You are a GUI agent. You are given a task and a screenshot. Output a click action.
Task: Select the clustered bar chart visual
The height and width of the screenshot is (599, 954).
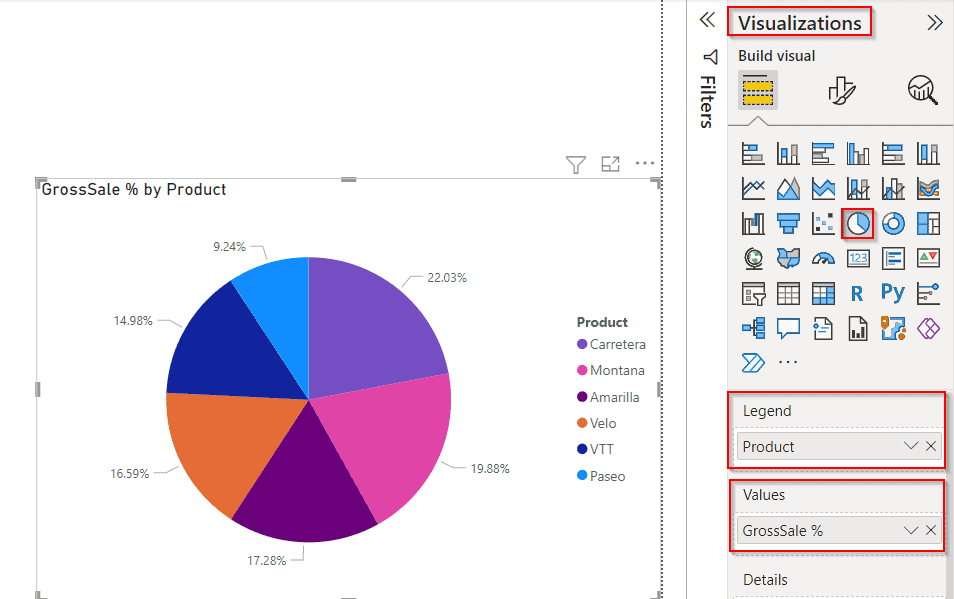pos(823,154)
